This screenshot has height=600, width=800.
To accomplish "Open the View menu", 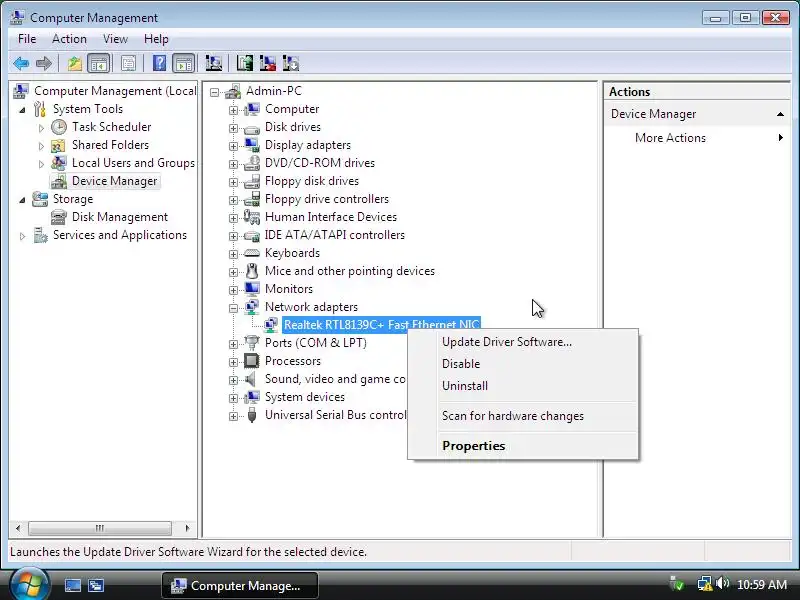I will click(115, 39).
